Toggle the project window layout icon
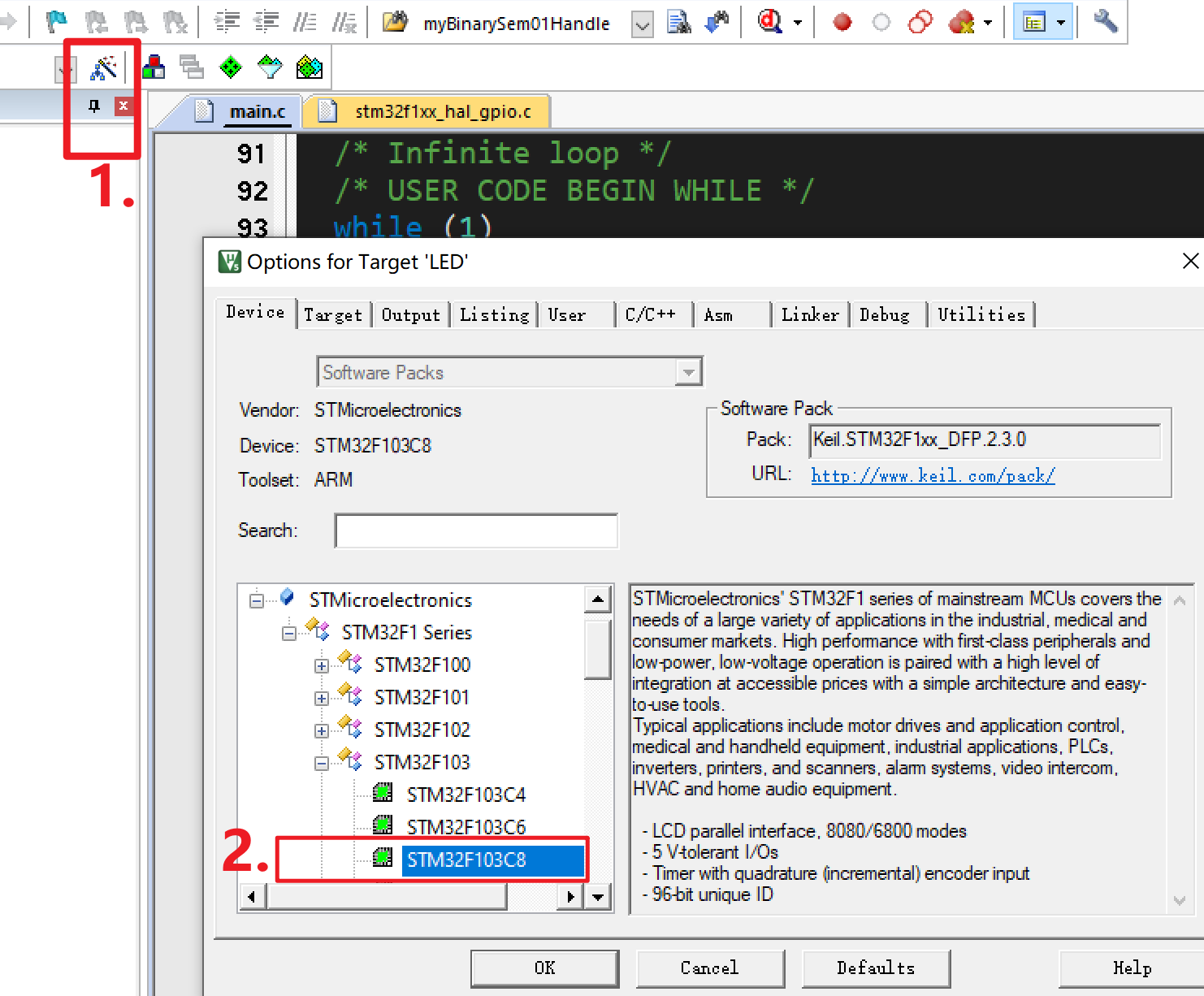This screenshot has height=996, width=1204. pos(1034,22)
